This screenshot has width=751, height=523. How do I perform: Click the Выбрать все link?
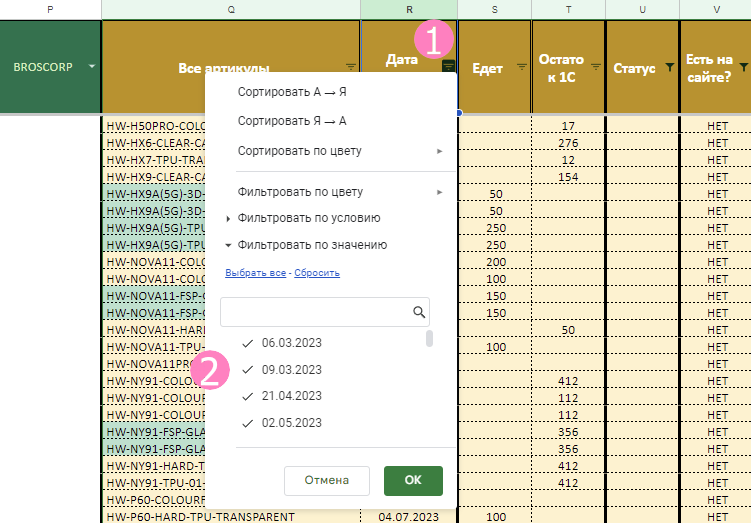[x=255, y=273]
